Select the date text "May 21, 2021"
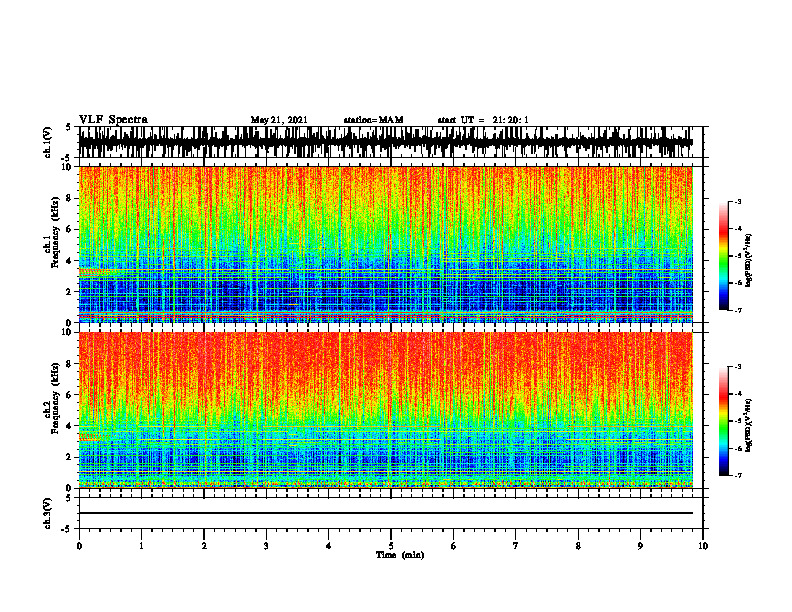The image size is (792, 612). (x=279, y=120)
